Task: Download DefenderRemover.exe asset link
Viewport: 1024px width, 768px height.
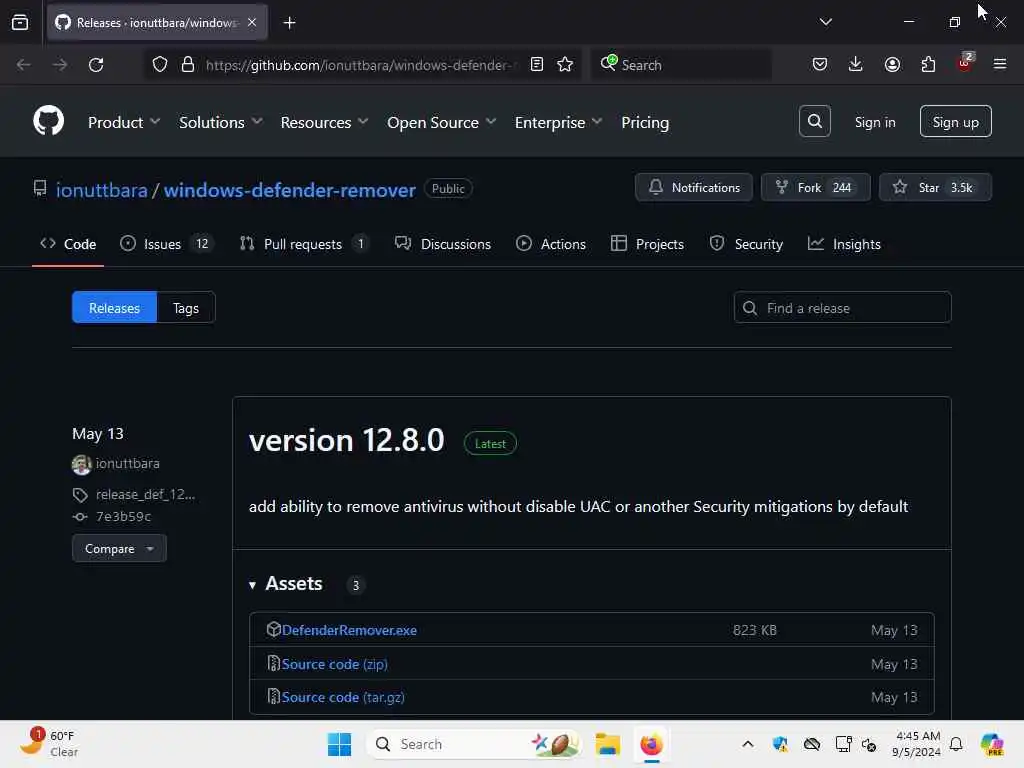Action: pos(349,630)
